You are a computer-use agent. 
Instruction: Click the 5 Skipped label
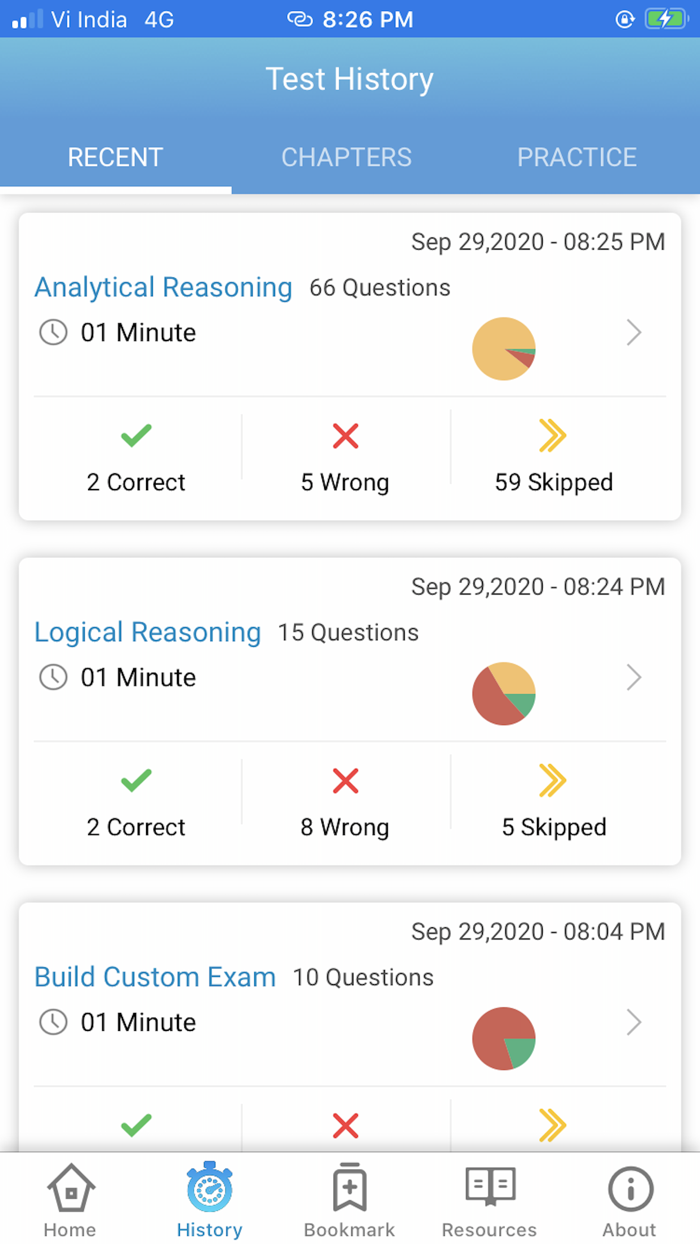[553, 827]
